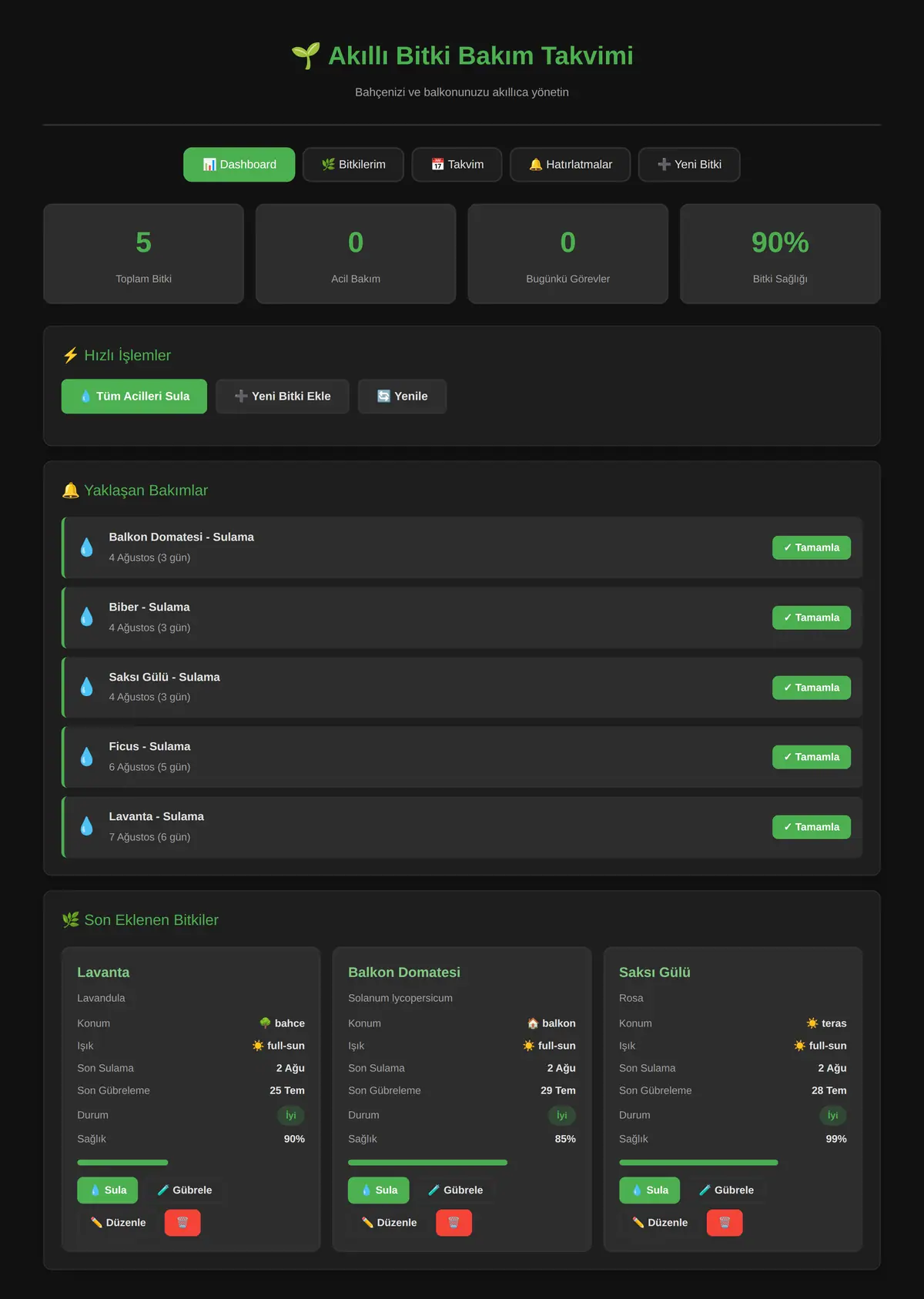Complete the Balkon Domatesi watering task

(x=812, y=547)
